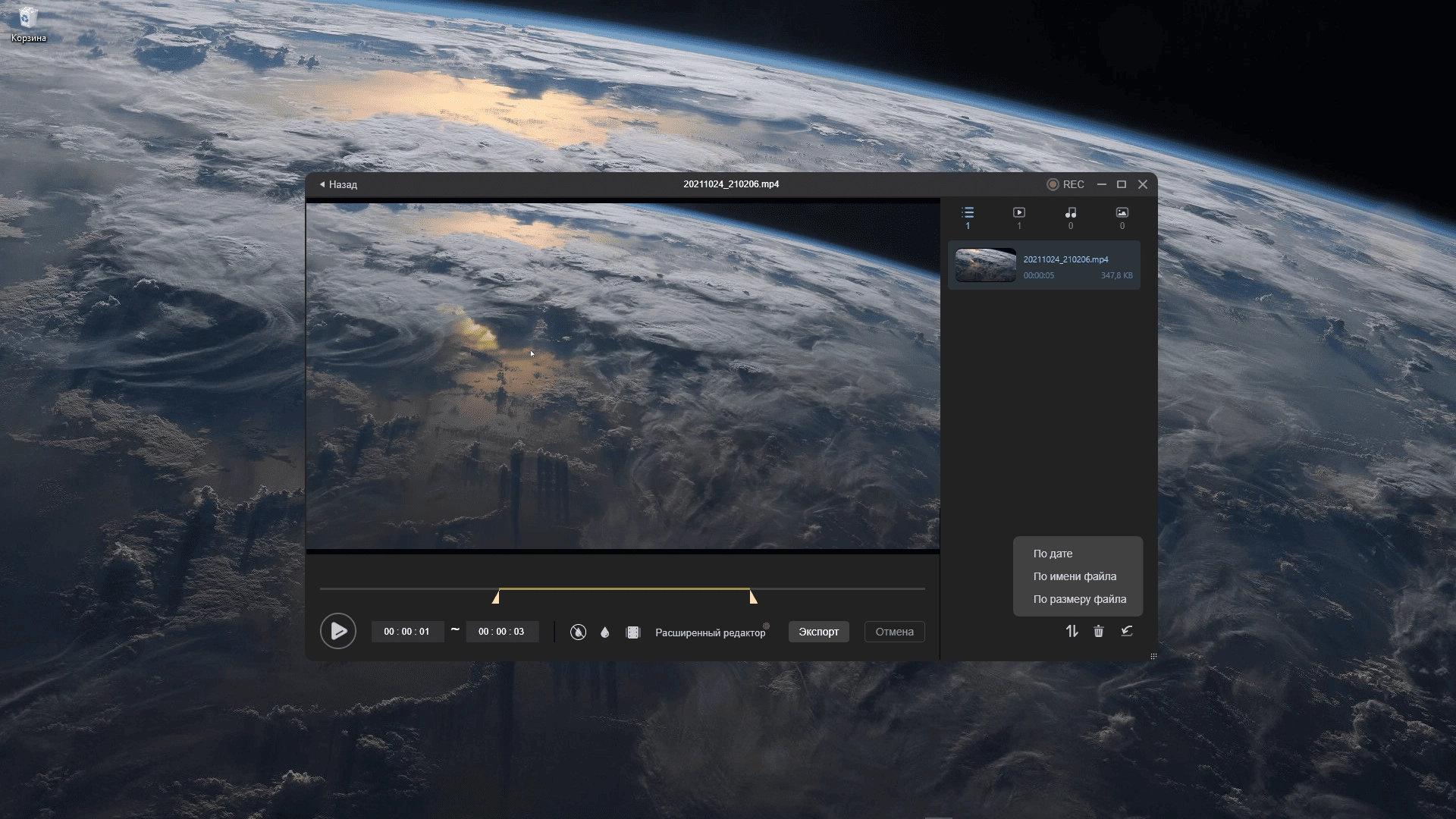
Task: Click the trash delete icon
Action: pyautogui.click(x=1099, y=631)
